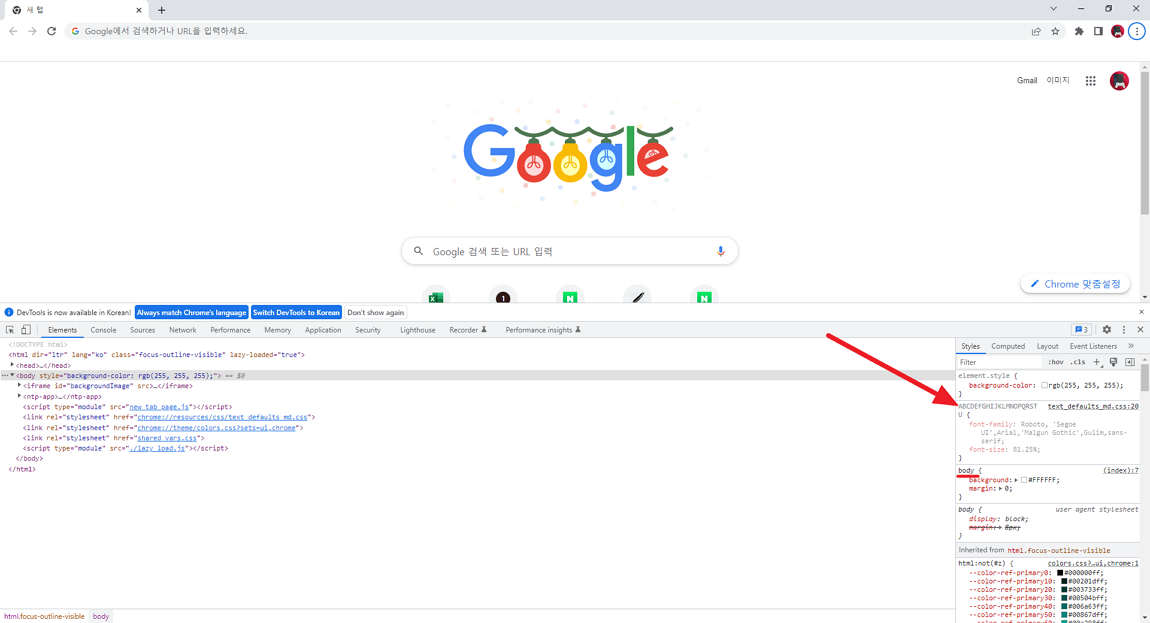Click the white swatch beside rgb(255, 255, 255)
The height and width of the screenshot is (623, 1150).
click(x=1044, y=385)
